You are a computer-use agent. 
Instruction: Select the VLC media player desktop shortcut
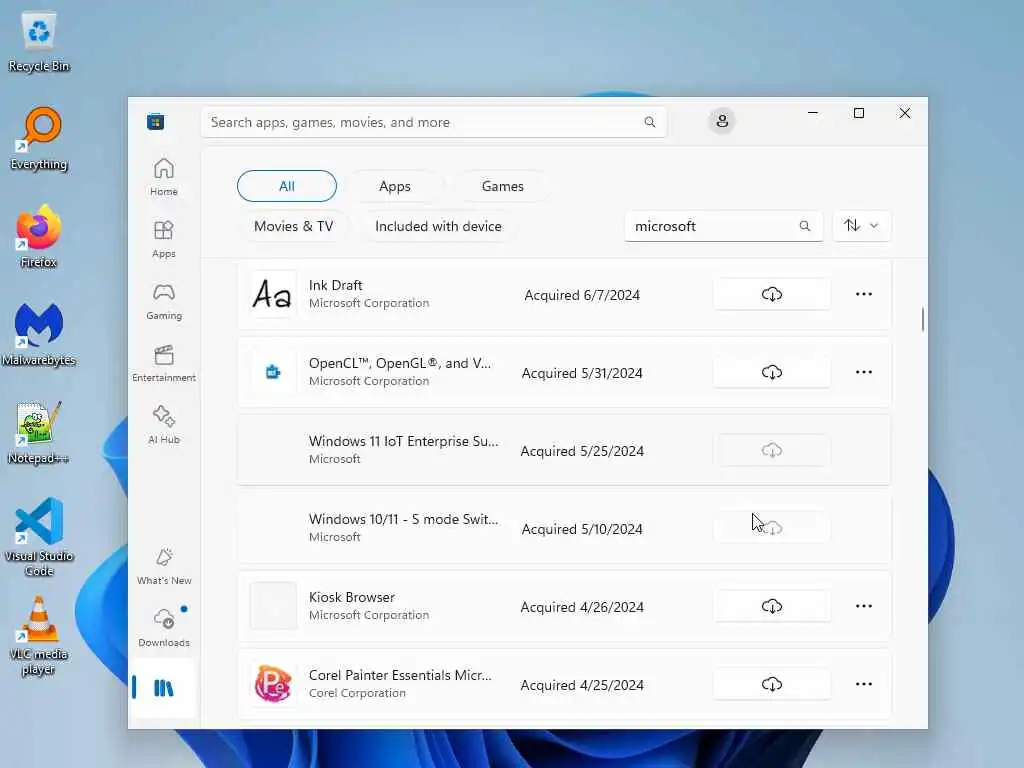click(x=39, y=635)
